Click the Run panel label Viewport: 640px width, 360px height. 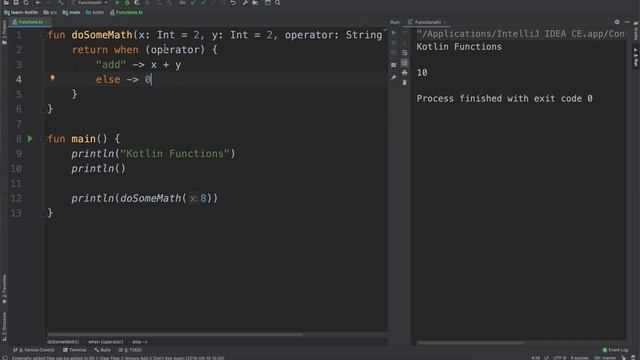[x=395, y=22]
